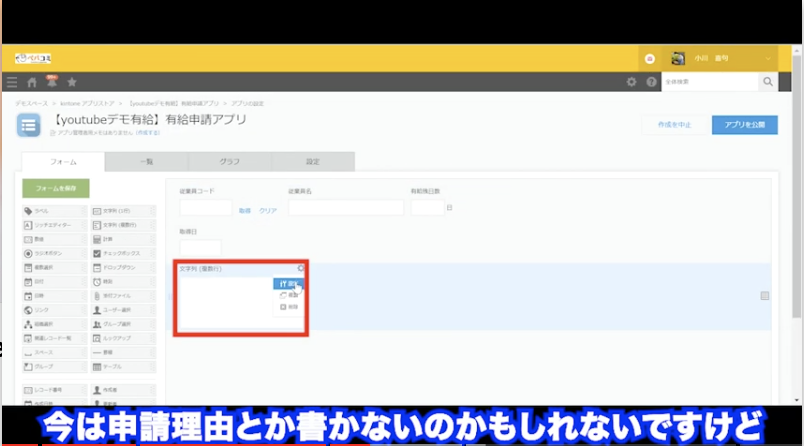
Task: Click the favorites star icon
Action: [71, 82]
